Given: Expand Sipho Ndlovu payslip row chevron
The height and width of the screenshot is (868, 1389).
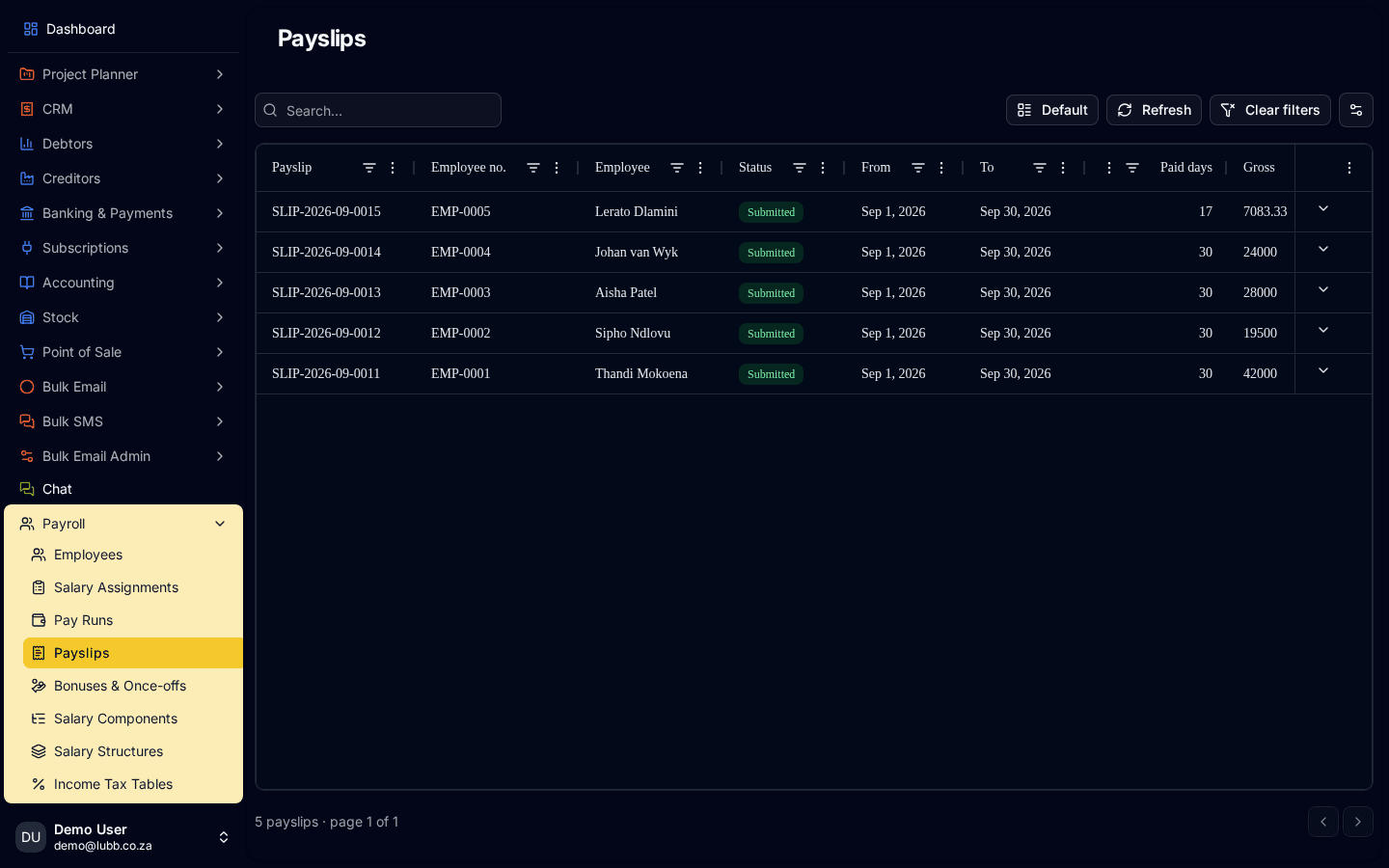Looking at the screenshot, I should click(1323, 331).
